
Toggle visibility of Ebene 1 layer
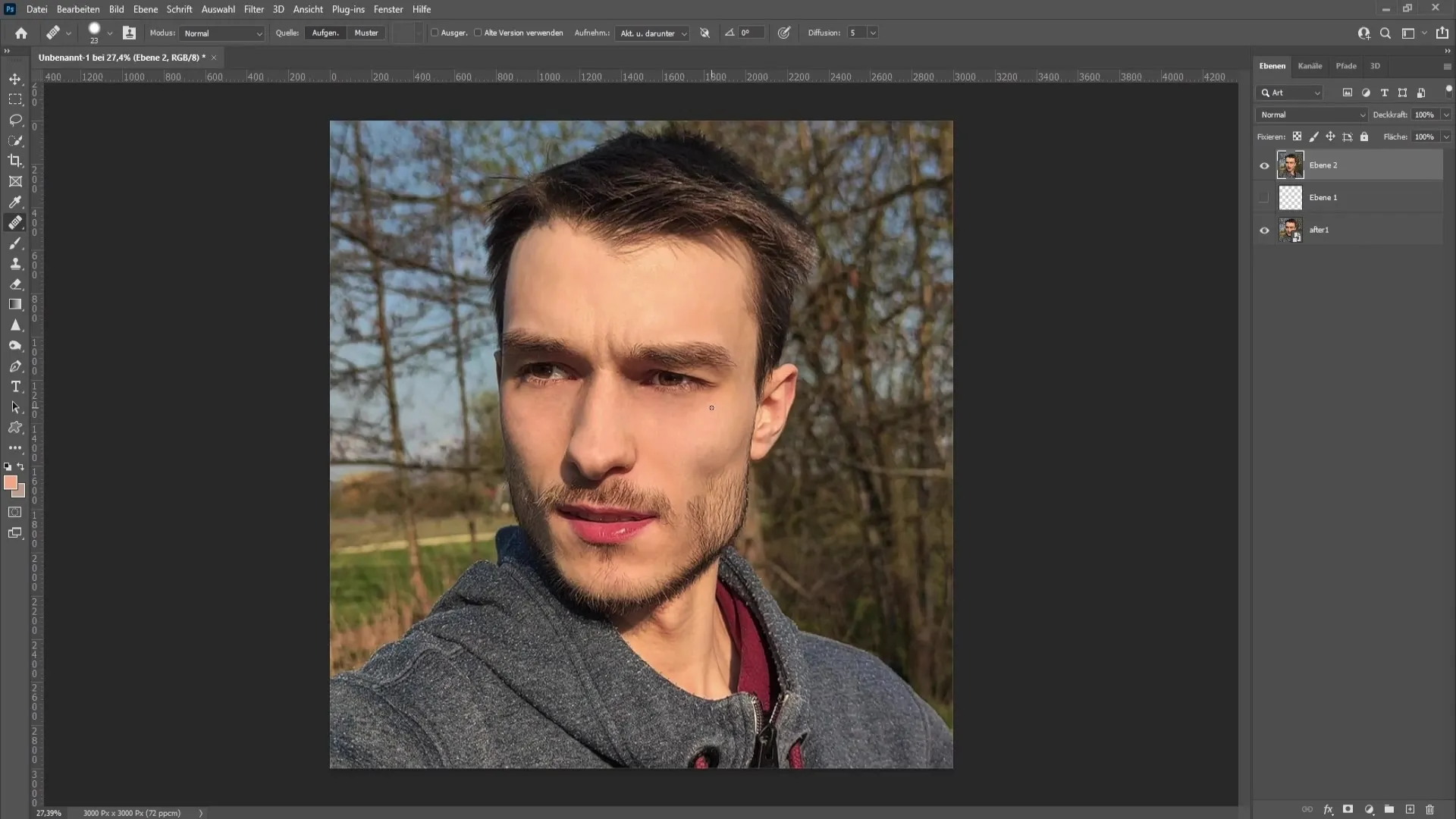coord(1265,197)
